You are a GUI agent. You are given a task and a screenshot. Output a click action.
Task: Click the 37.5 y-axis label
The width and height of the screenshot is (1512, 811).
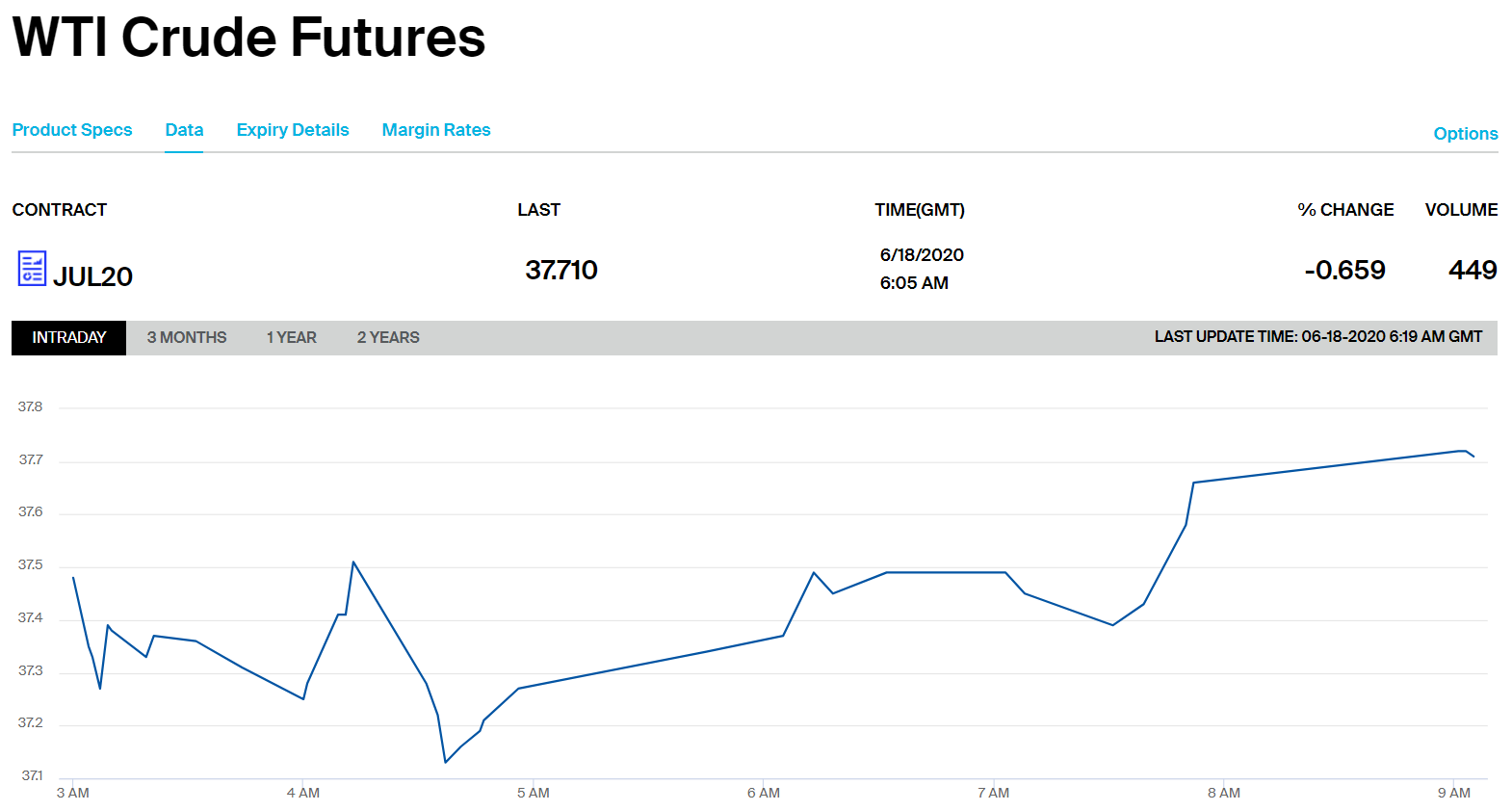click(30, 565)
